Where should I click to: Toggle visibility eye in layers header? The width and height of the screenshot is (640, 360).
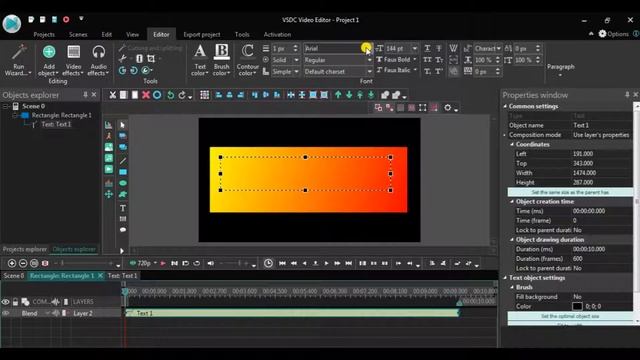click(x=5, y=302)
